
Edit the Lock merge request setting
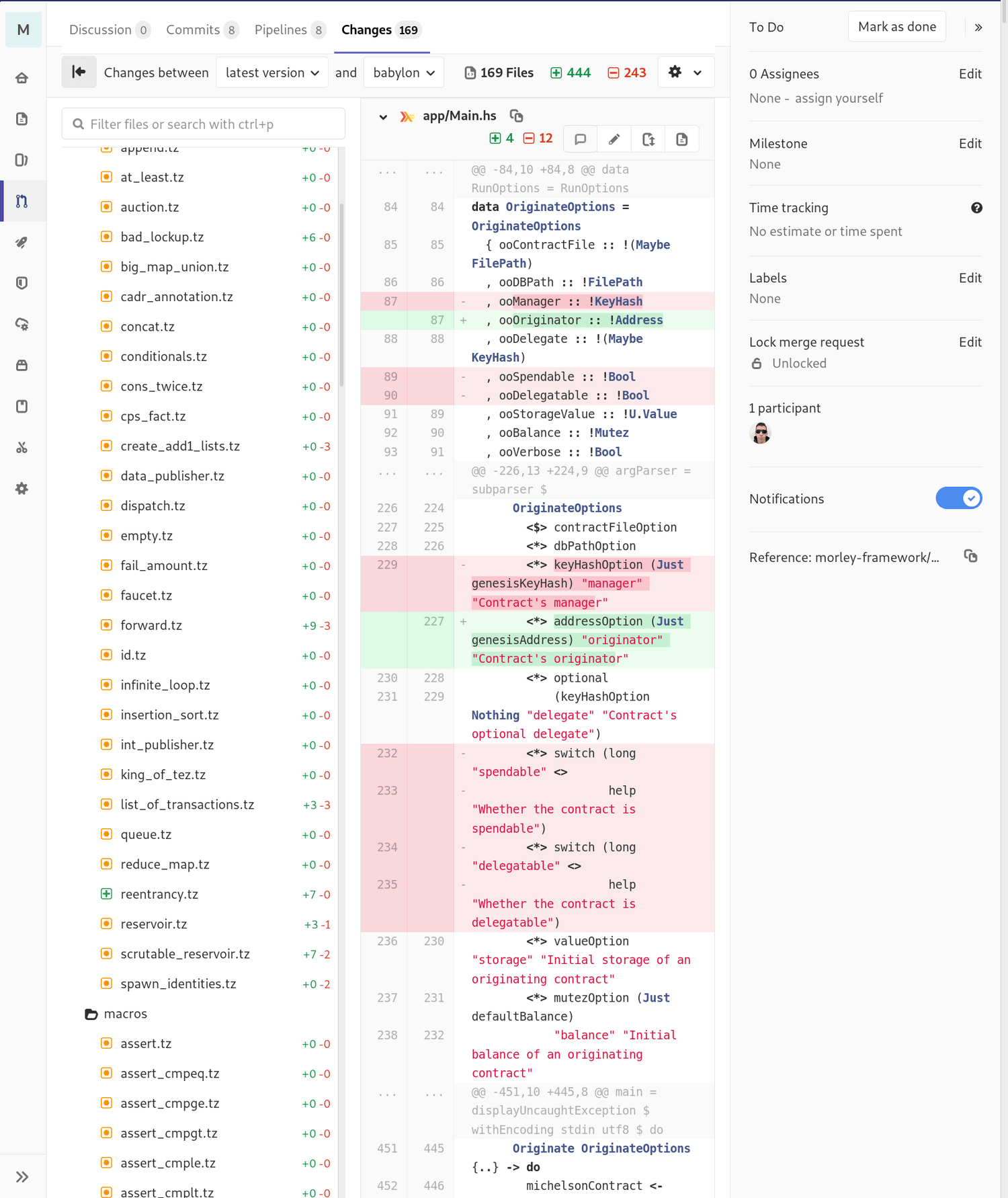[x=970, y=342]
